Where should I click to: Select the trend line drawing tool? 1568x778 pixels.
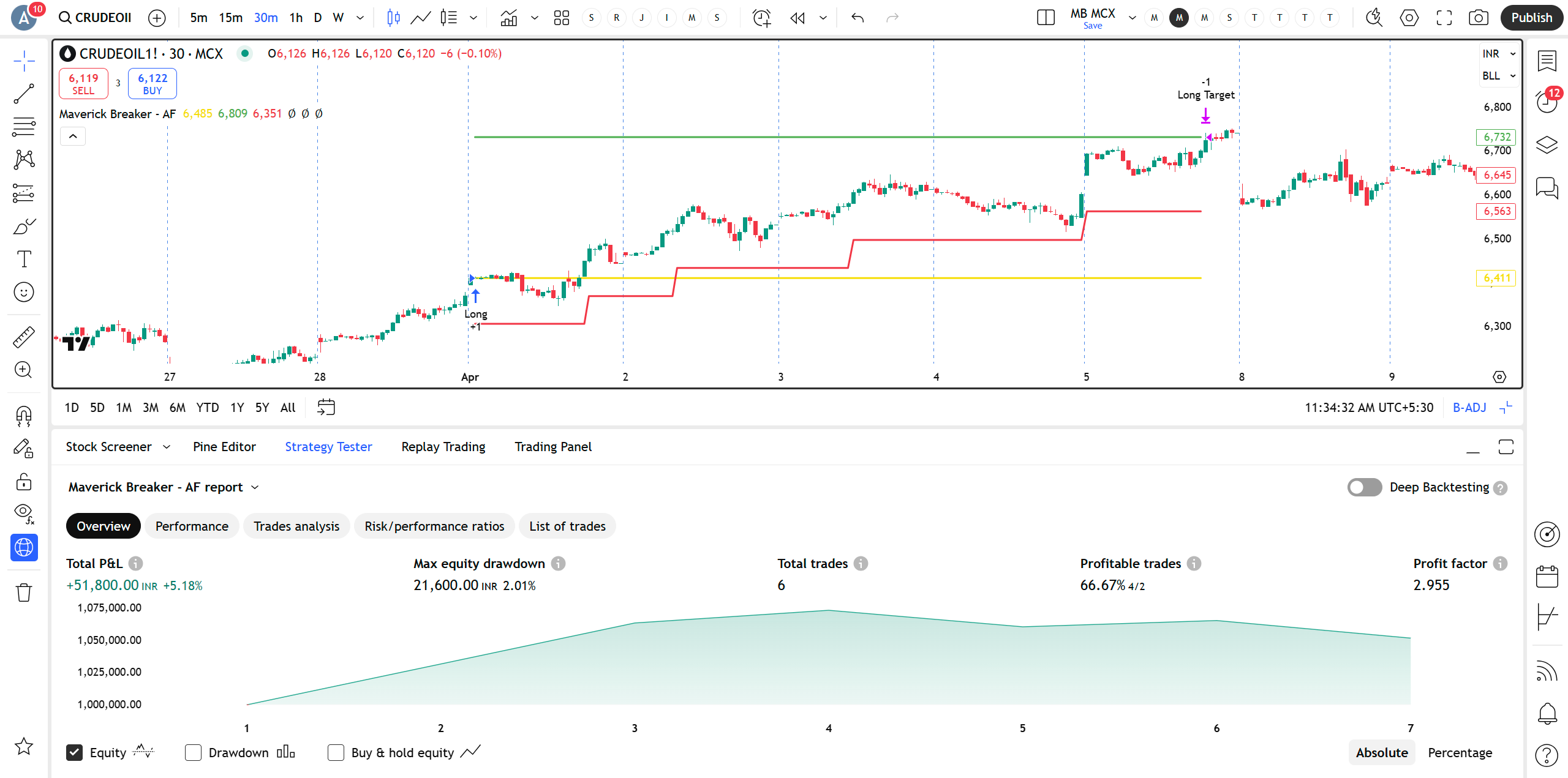(24, 94)
